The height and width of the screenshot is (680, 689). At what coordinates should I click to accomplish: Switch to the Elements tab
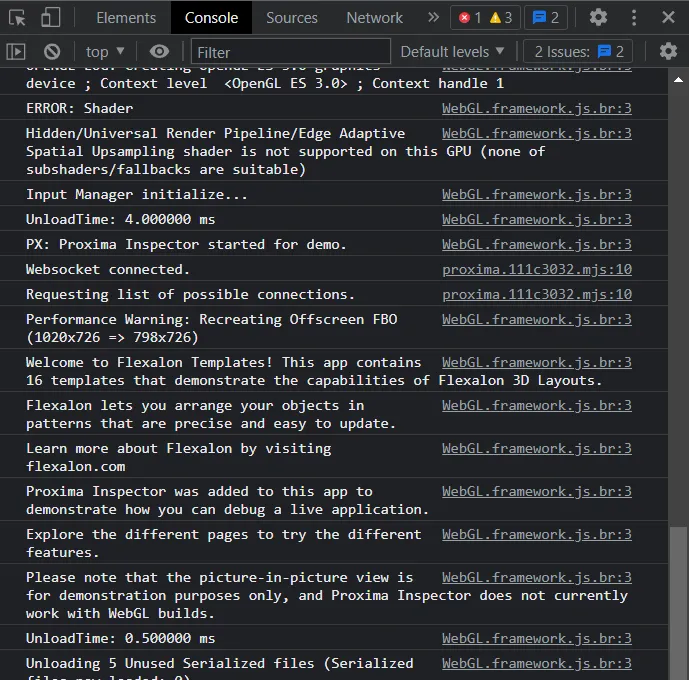click(126, 18)
